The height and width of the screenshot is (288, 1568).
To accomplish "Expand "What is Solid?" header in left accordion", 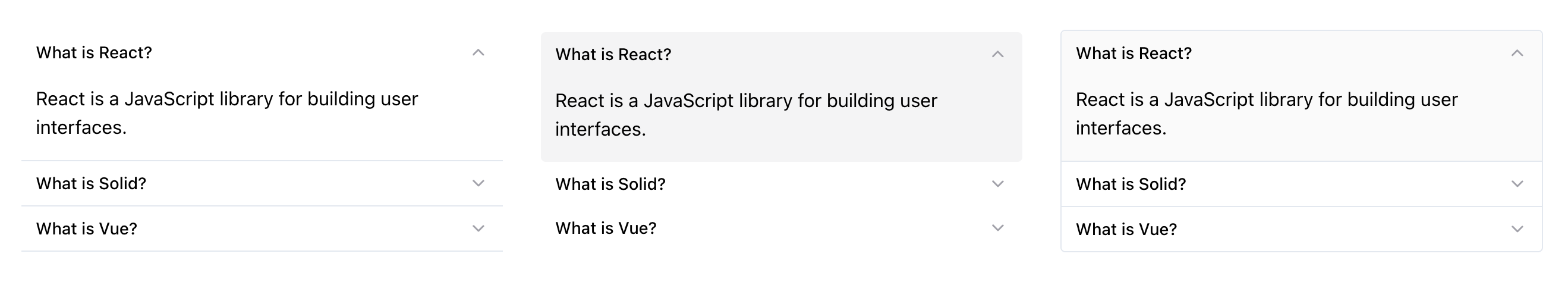I will coord(92,183).
